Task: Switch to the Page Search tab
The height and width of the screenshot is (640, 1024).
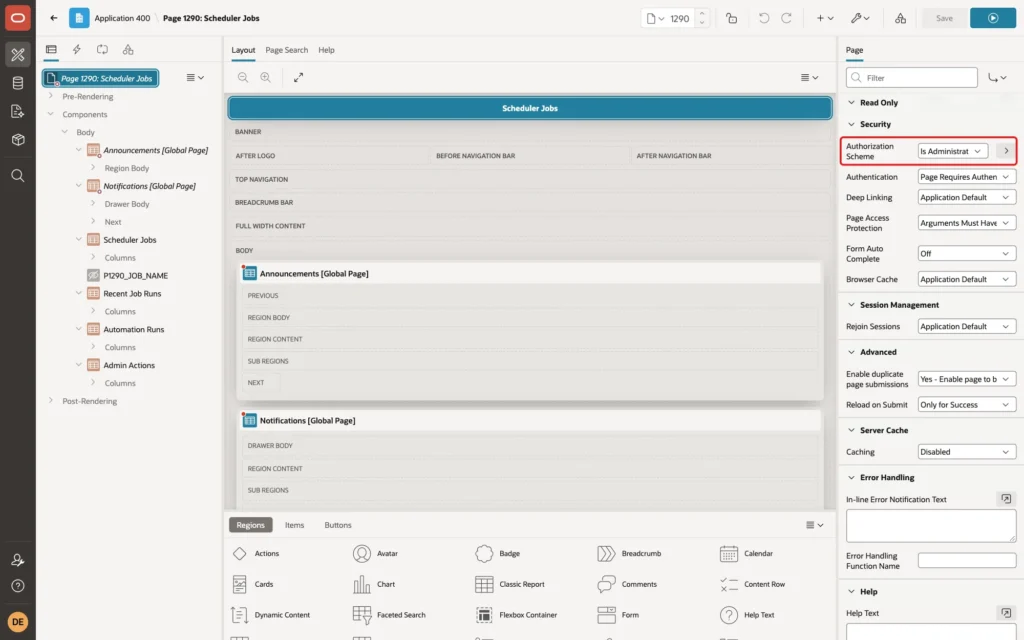Action: click(286, 50)
